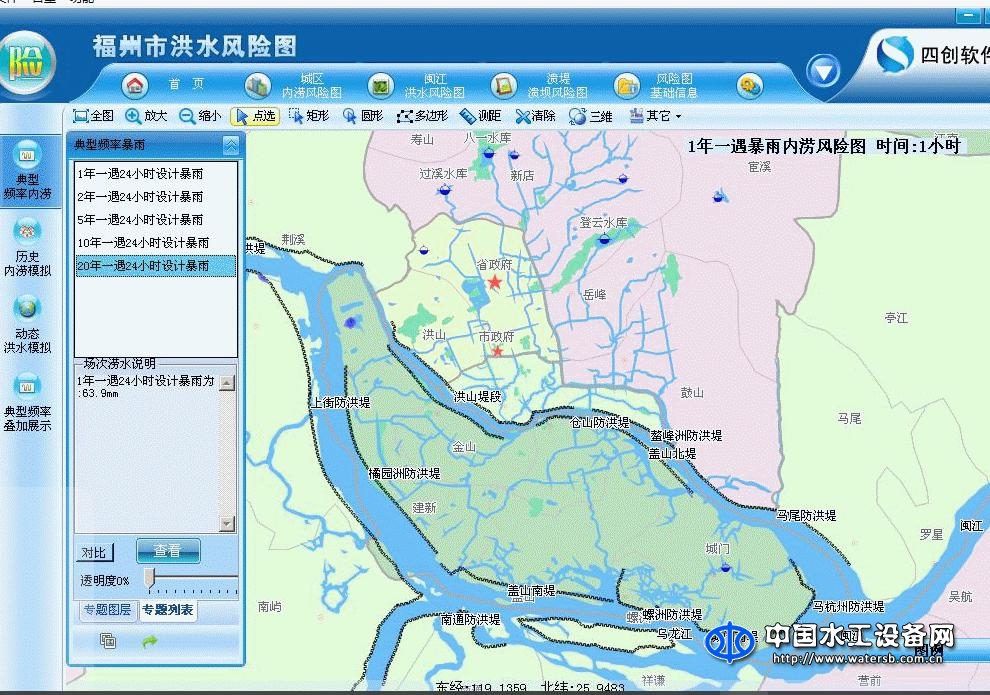Select the 点选 pointer selection tool

pyautogui.click(x=255, y=115)
